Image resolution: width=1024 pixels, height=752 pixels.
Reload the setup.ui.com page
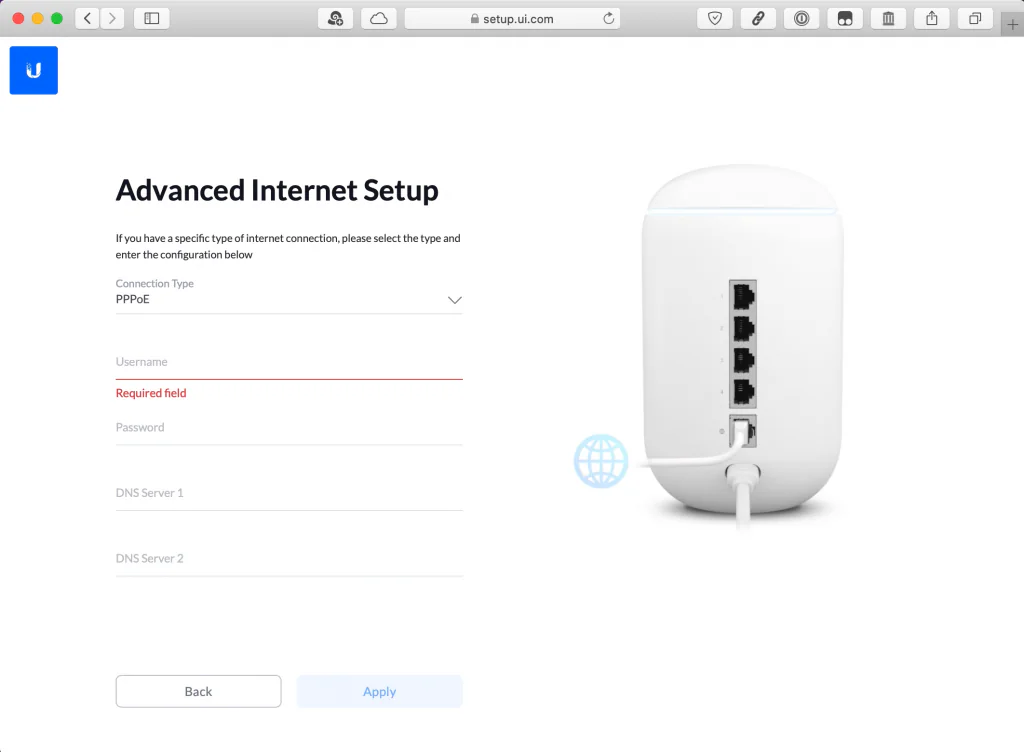tap(609, 18)
